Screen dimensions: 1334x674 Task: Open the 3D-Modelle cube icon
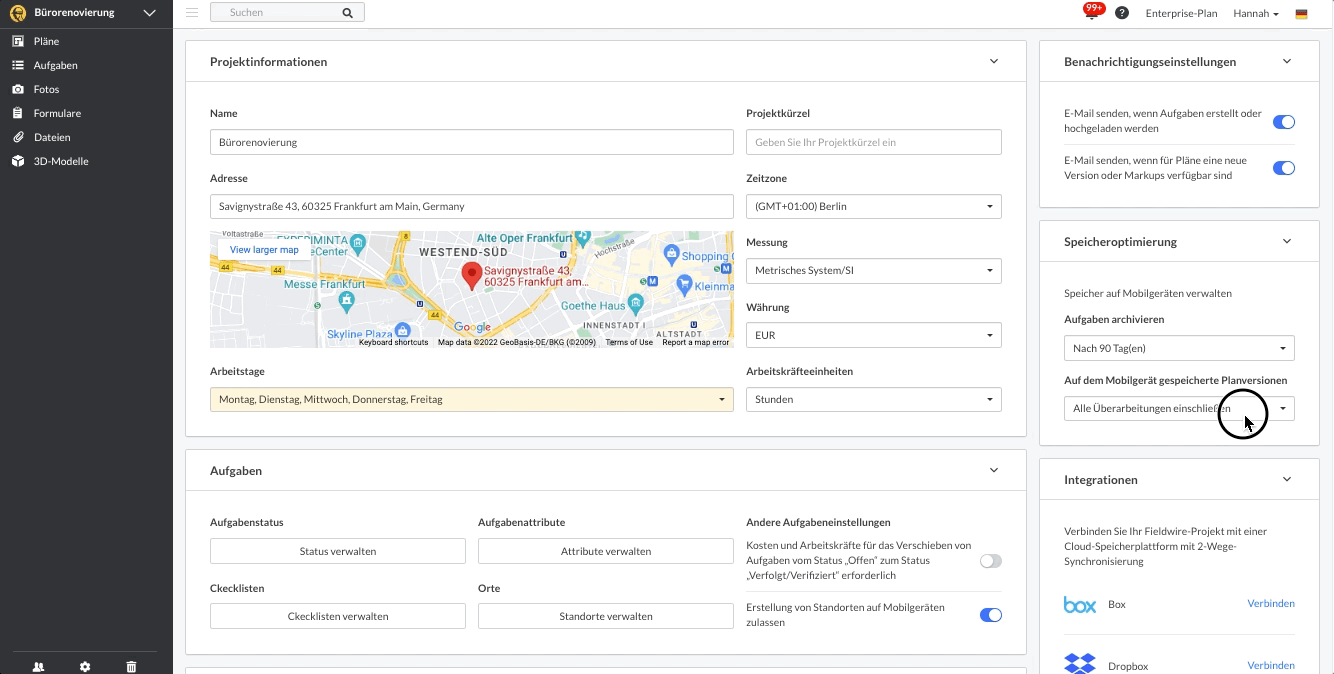tap(17, 161)
